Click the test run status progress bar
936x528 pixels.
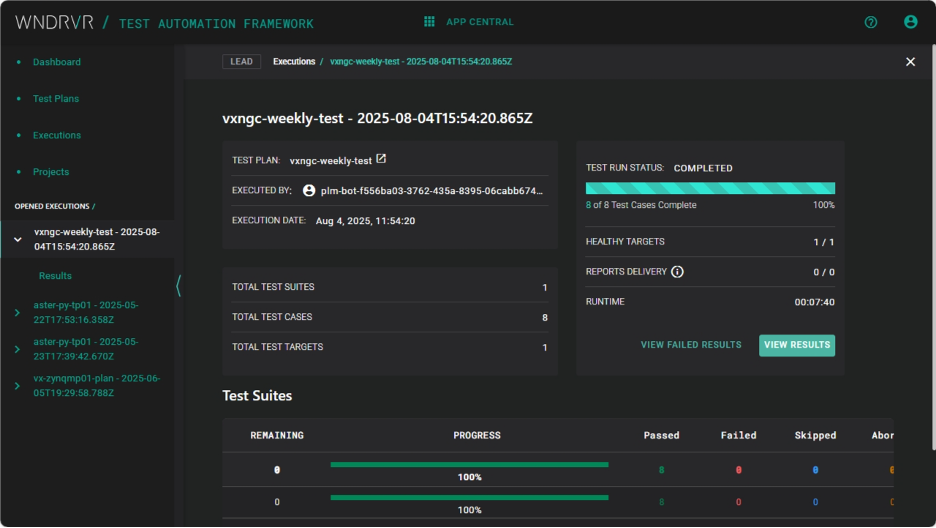pyautogui.click(x=710, y=188)
